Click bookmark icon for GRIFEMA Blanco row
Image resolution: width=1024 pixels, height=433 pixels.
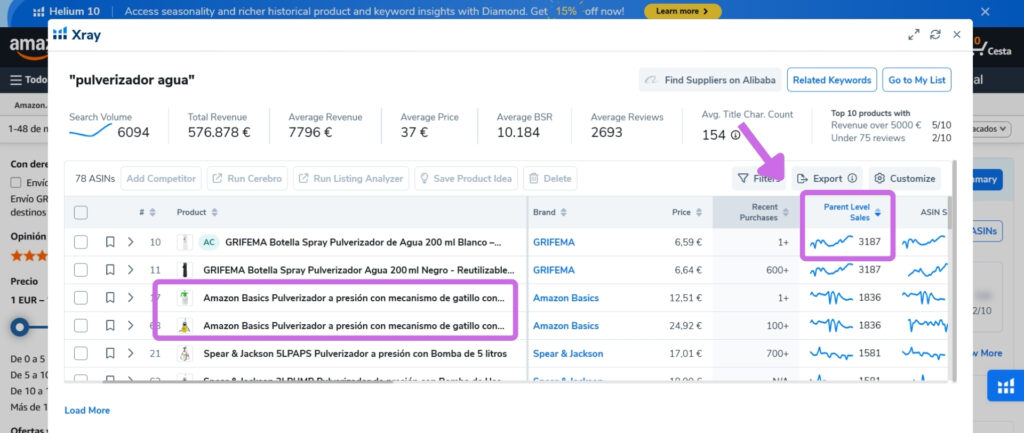110,242
